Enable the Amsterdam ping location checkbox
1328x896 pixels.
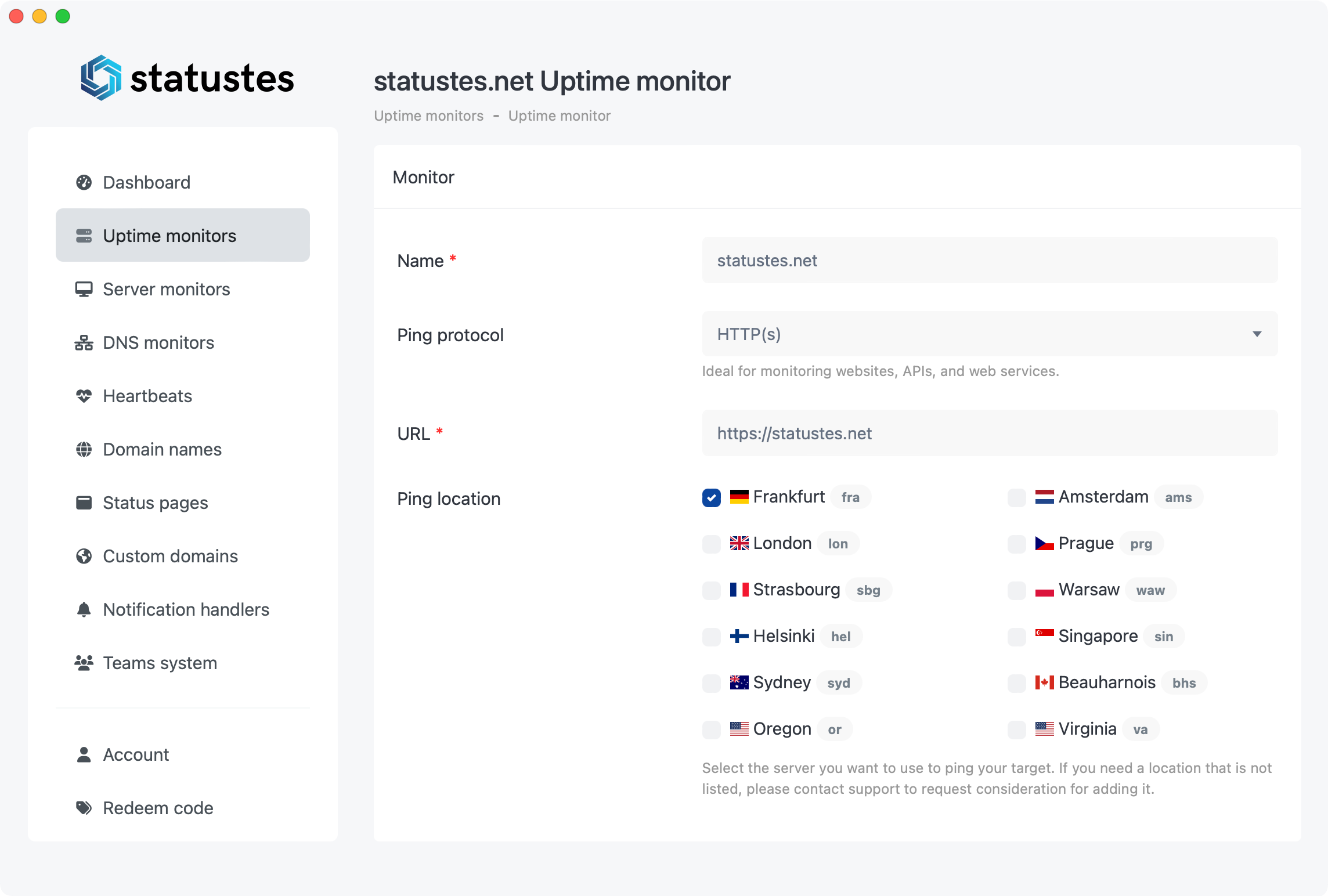1016,497
